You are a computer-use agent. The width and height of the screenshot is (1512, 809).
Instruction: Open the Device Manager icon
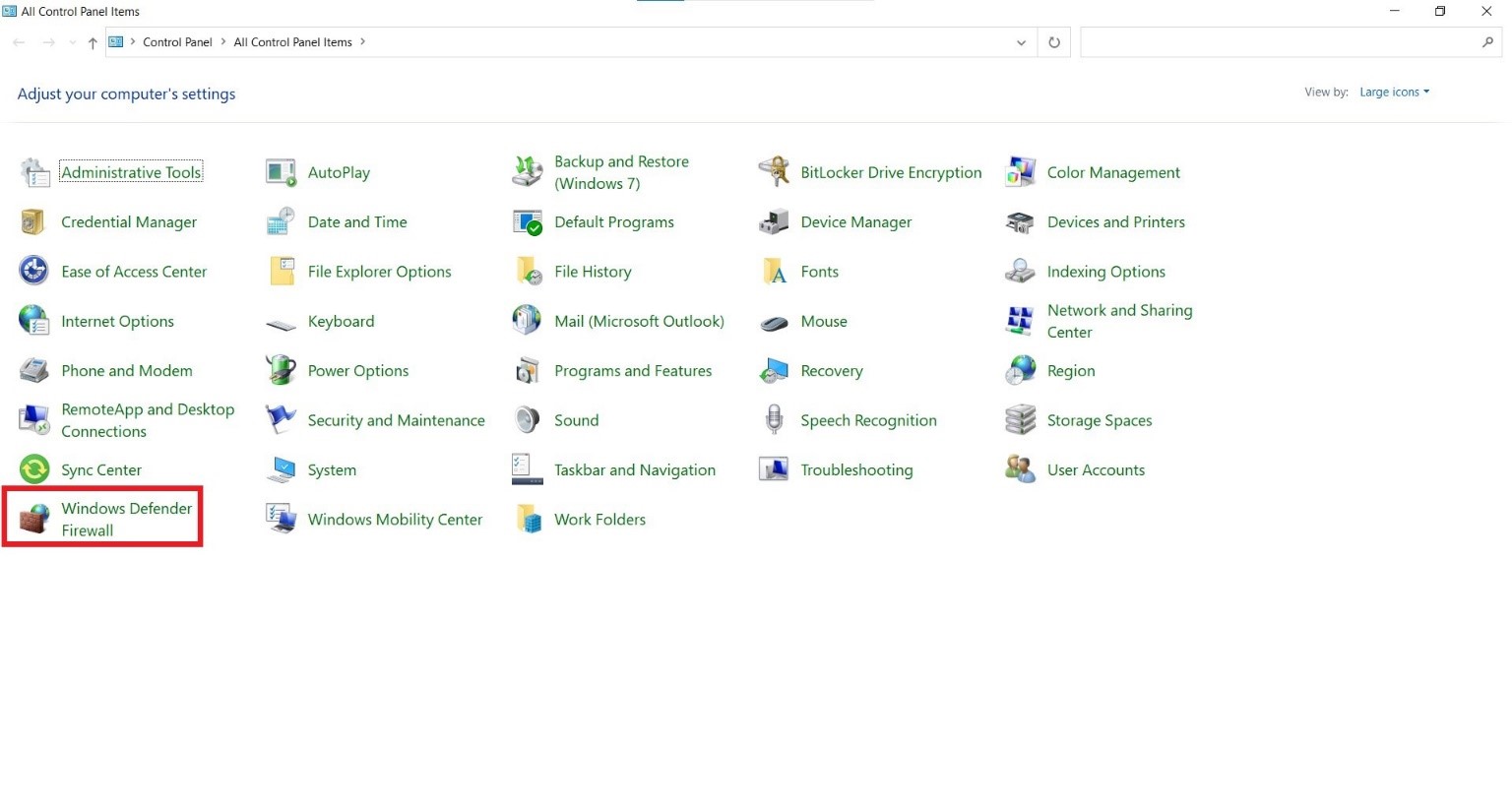[x=775, y=222]
